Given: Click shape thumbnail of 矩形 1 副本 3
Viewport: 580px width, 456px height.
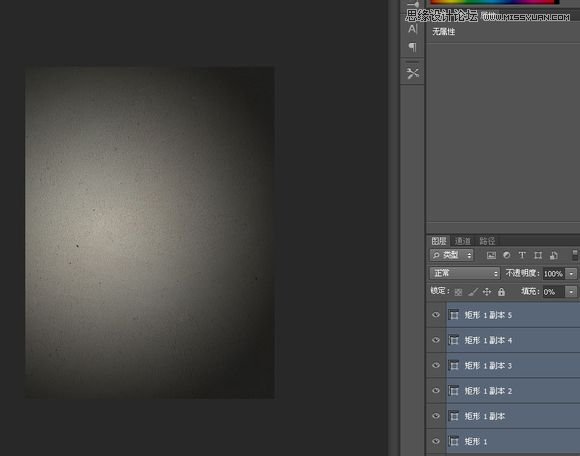Looking at the screenshot, I should coord(454,365).
